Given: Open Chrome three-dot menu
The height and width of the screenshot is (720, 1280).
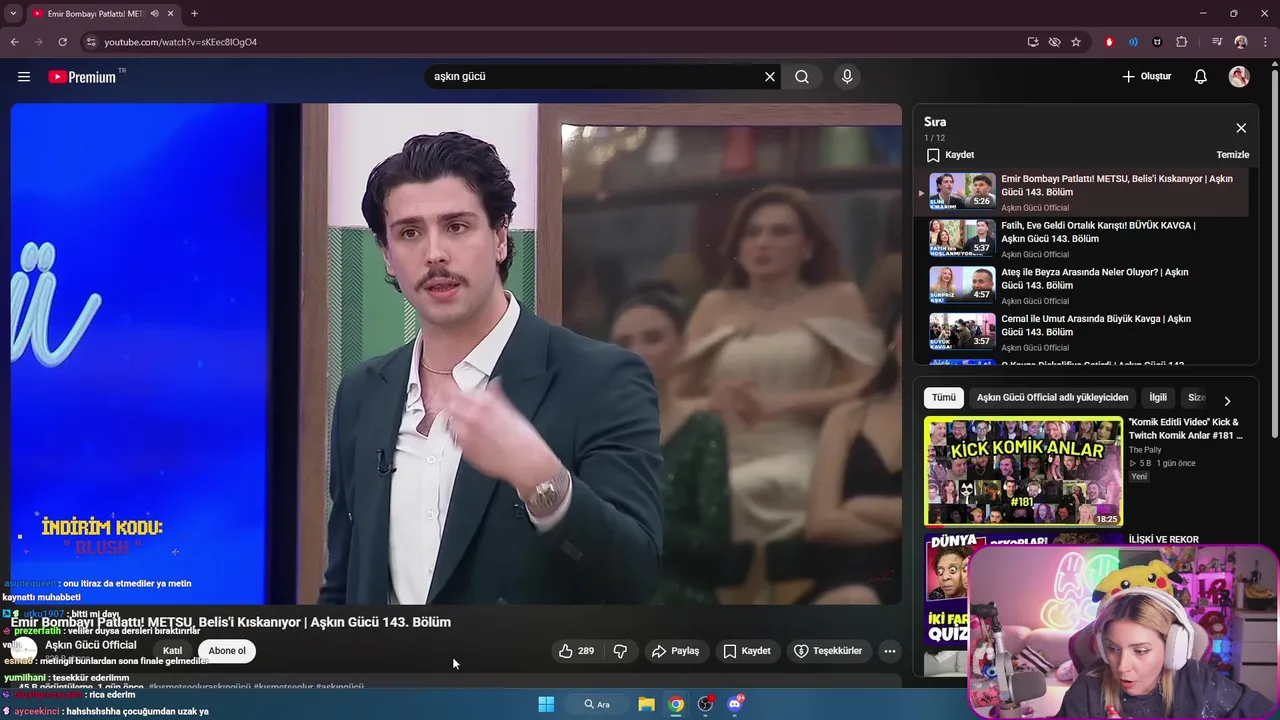Looking at the screenshot, I should (x=1265, y=42).
